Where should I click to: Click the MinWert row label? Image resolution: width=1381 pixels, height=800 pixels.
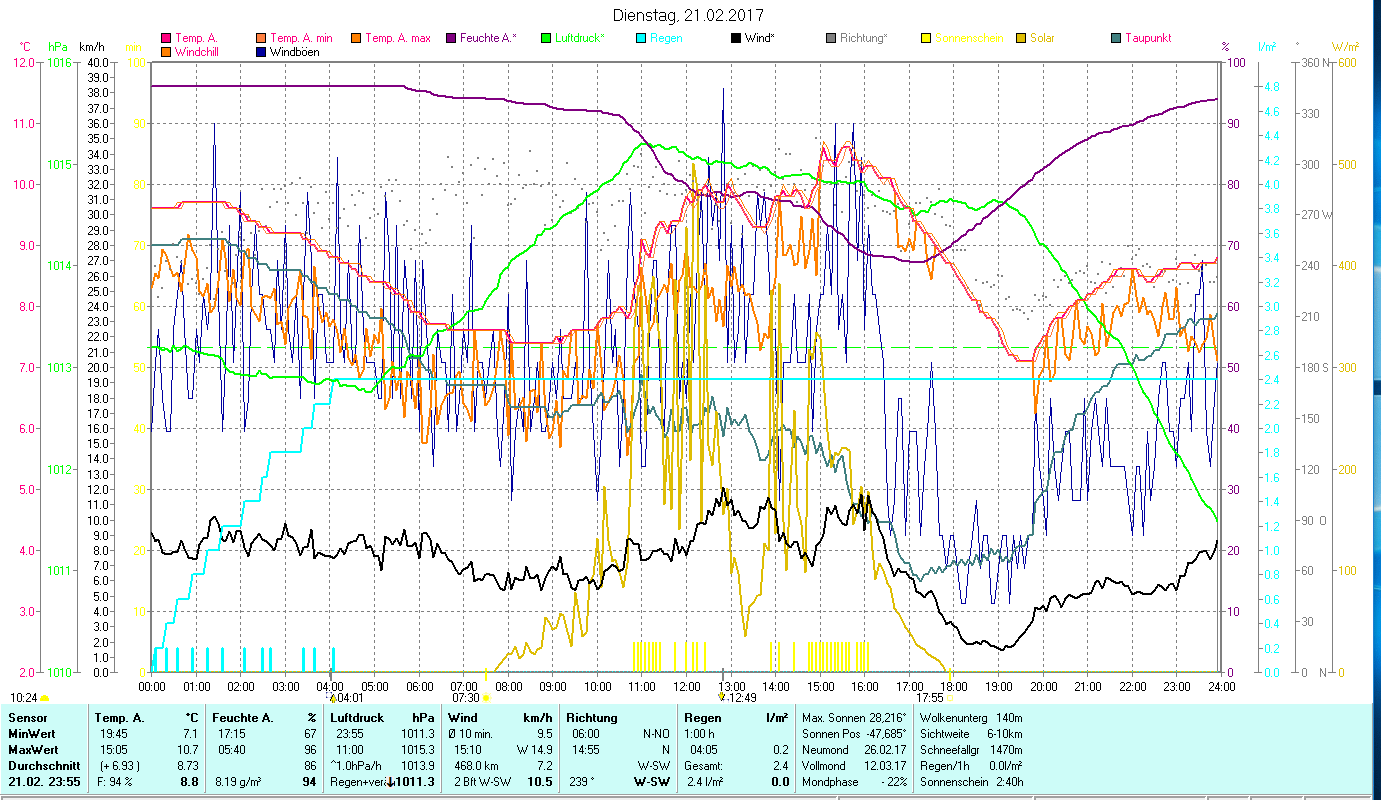(x=32, y=734)
